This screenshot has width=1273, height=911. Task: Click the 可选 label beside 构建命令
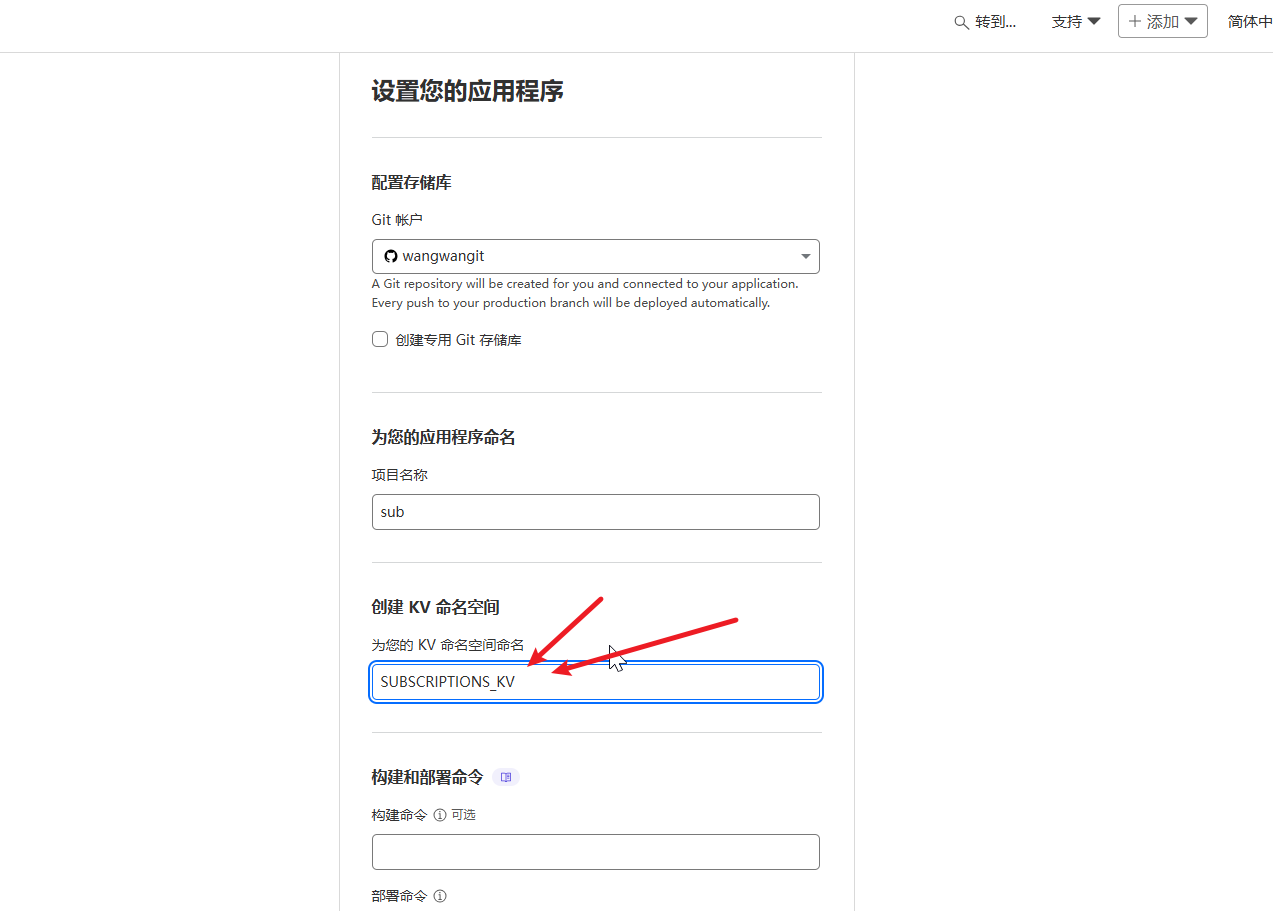pyautogui.click(x=466, y=814)
